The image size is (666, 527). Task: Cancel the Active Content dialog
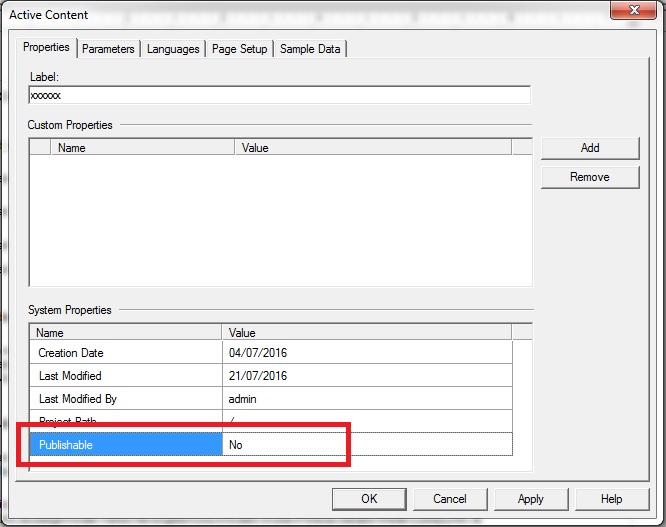coord(450,499)
